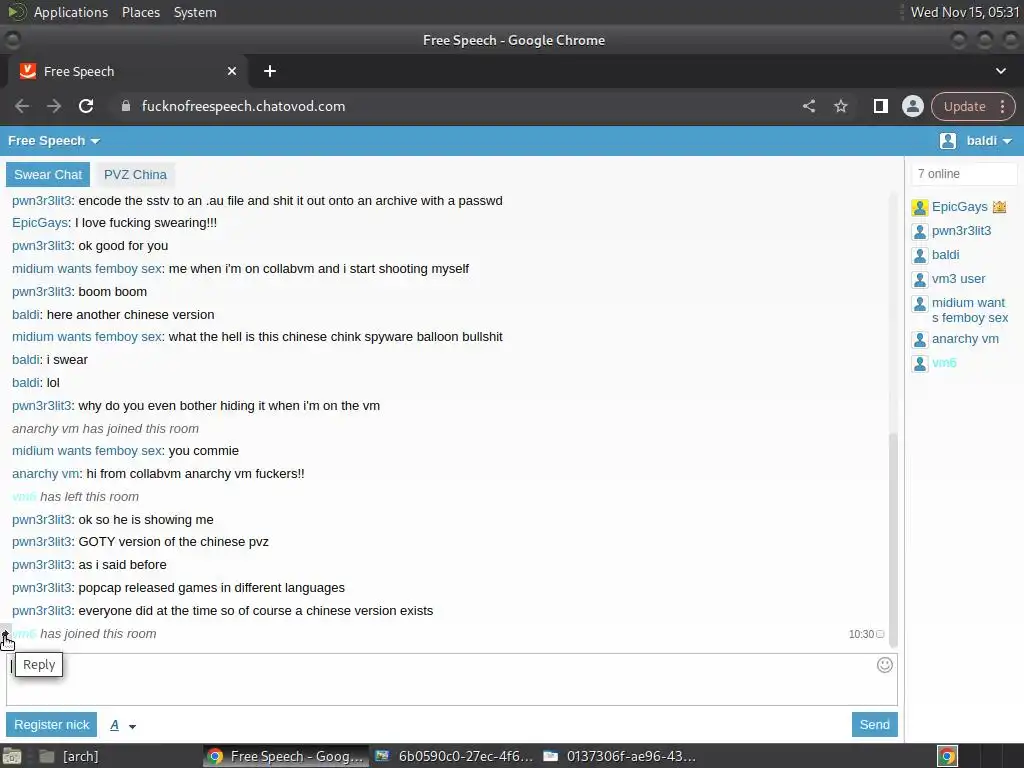Click 'GOTY version of the chinese pvz' message
The image size is (1024, 768).
point(173,542)
